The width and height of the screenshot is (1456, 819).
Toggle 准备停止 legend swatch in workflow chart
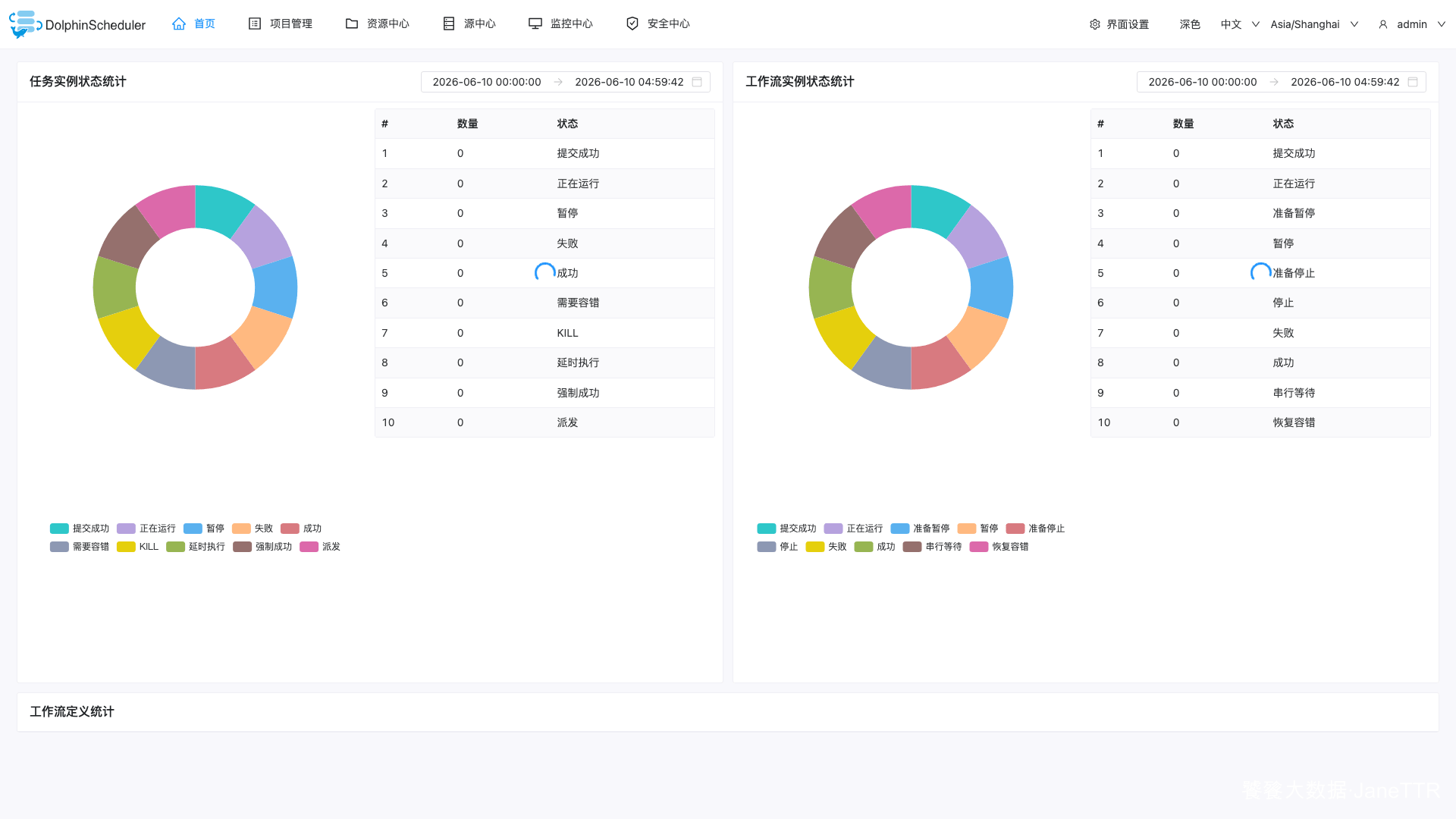(x=1015, y=529)
